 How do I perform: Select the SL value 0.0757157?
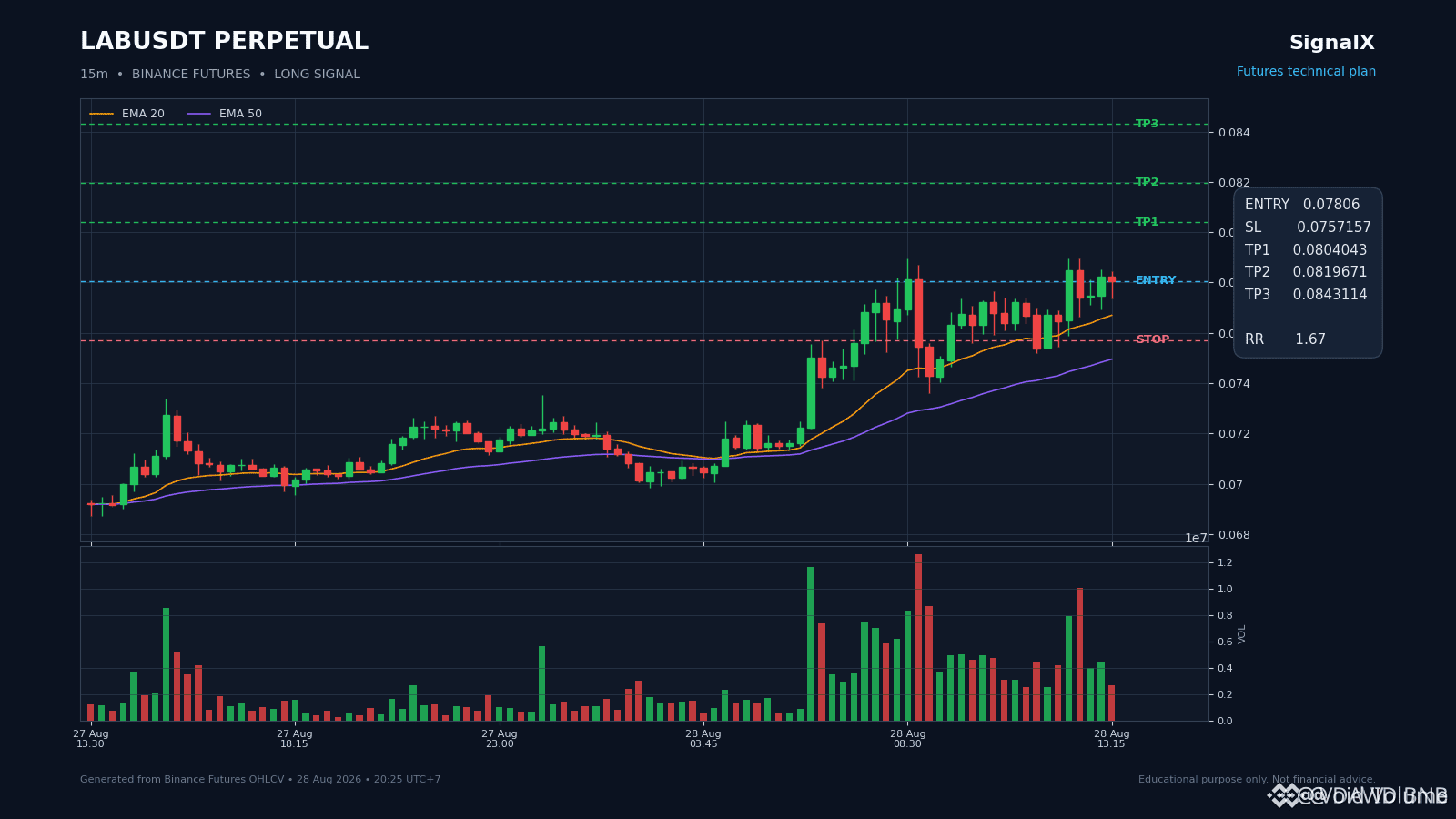point(1334,227)
